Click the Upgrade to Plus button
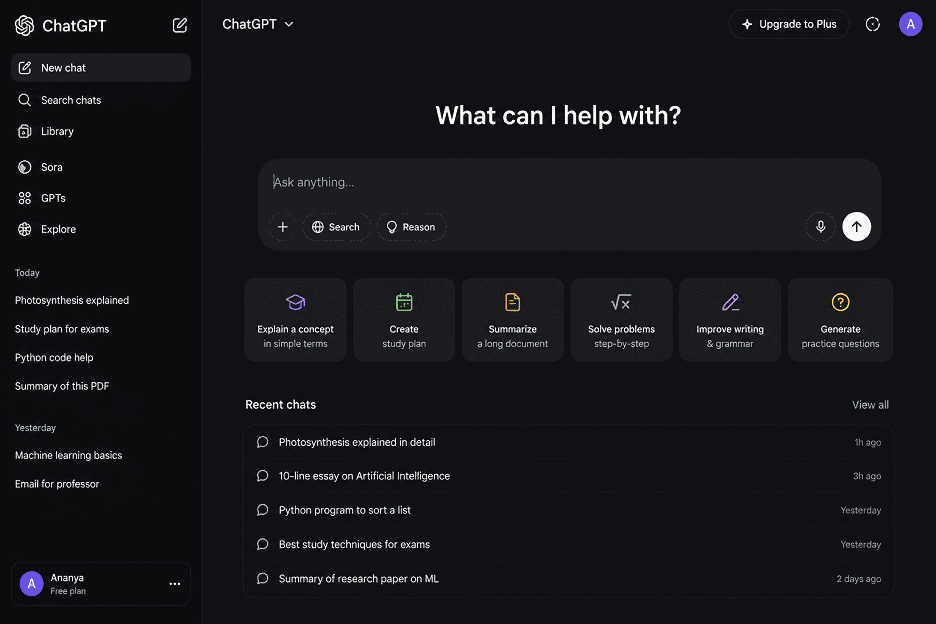Screen dimensions: 936x624 tap(789, 24)
